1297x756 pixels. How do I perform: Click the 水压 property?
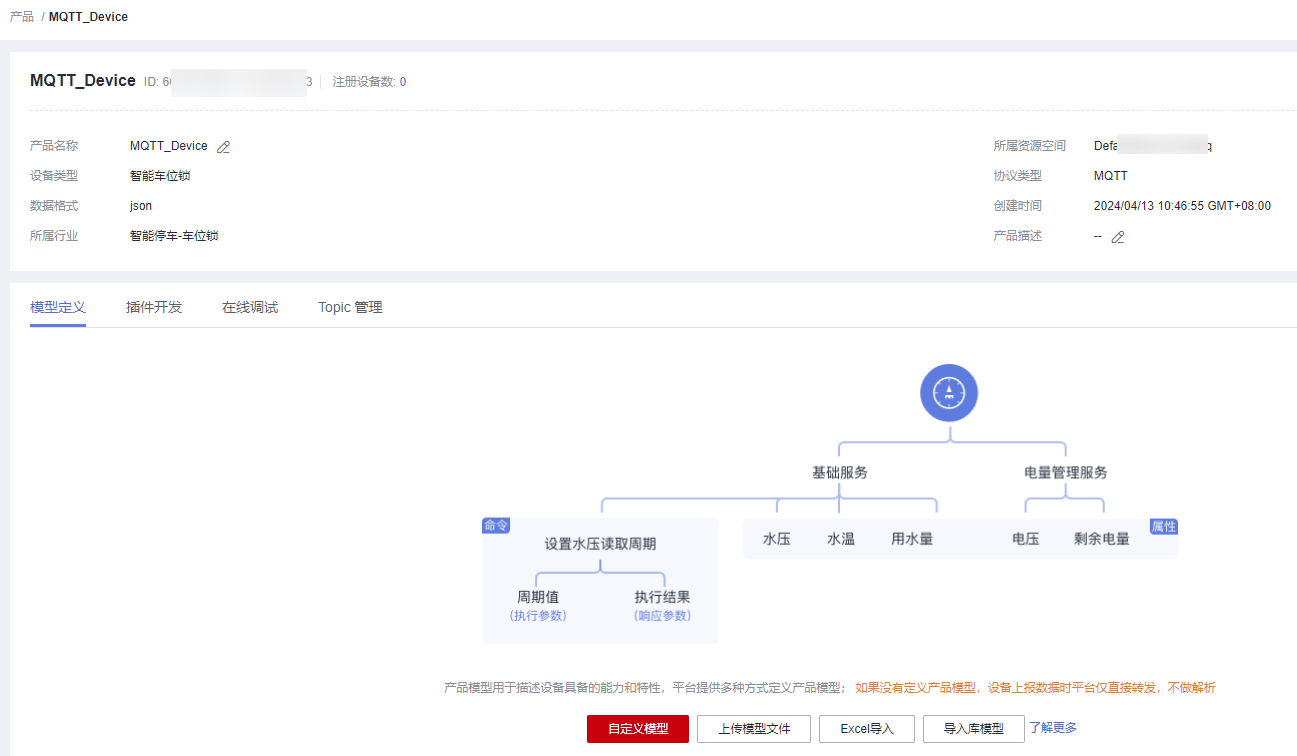[777, 539]
